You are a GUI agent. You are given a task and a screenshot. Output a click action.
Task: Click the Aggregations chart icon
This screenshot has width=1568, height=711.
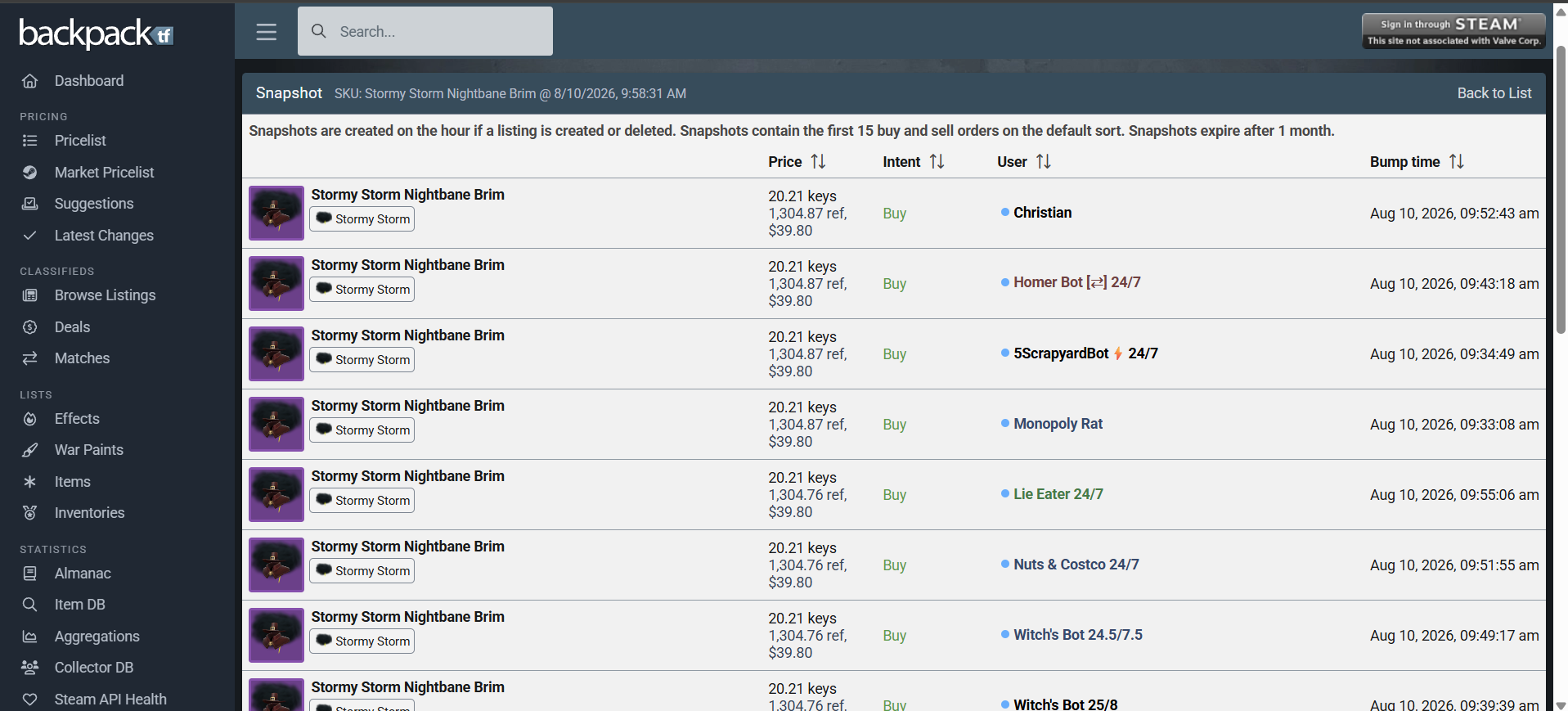30,637
